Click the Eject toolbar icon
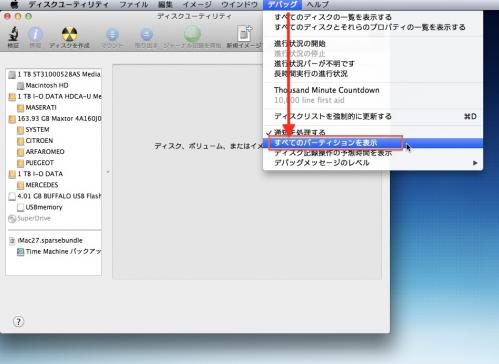 (x=146, y=35)
